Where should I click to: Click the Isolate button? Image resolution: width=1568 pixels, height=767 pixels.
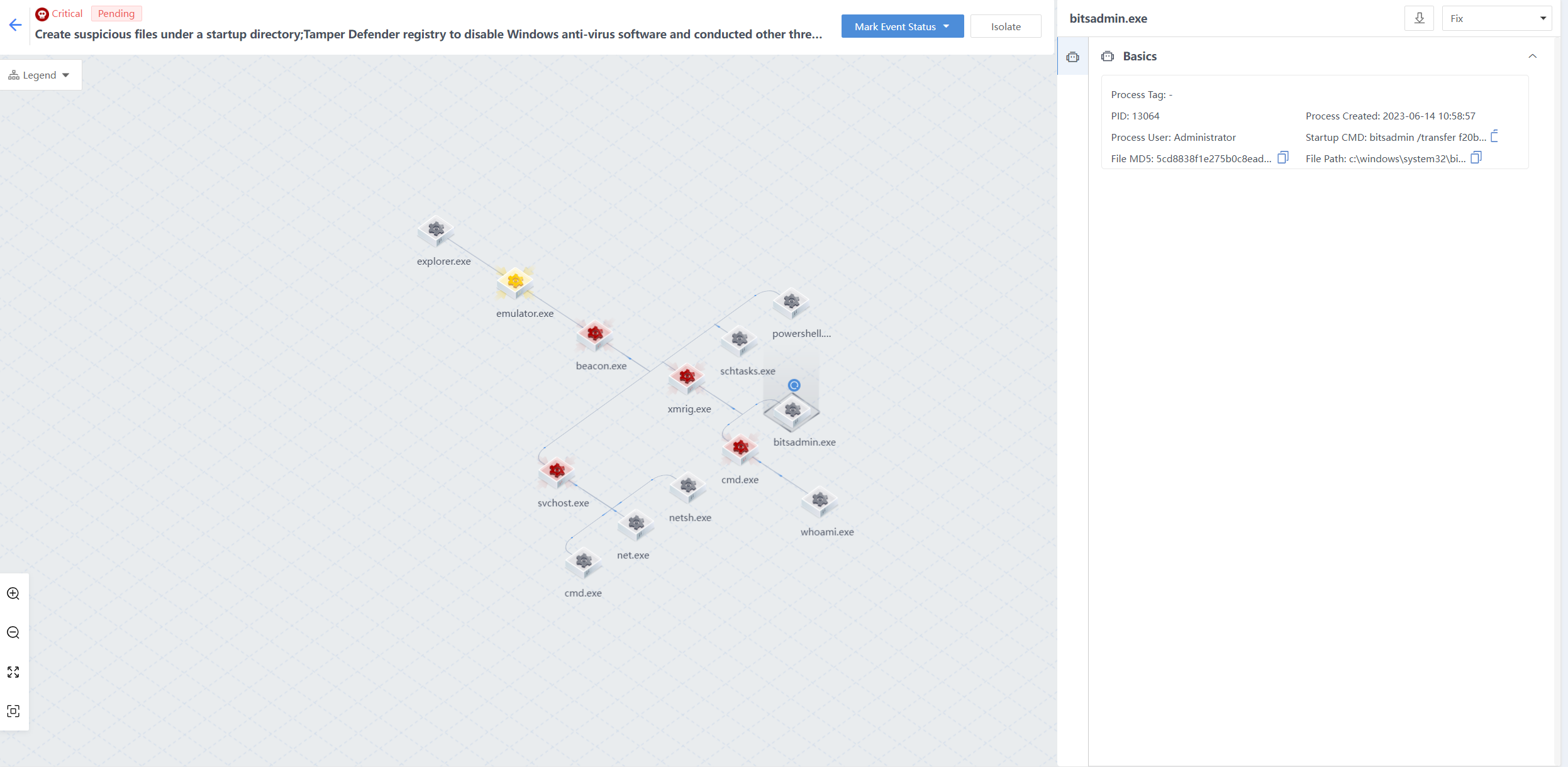point(1005,26)
